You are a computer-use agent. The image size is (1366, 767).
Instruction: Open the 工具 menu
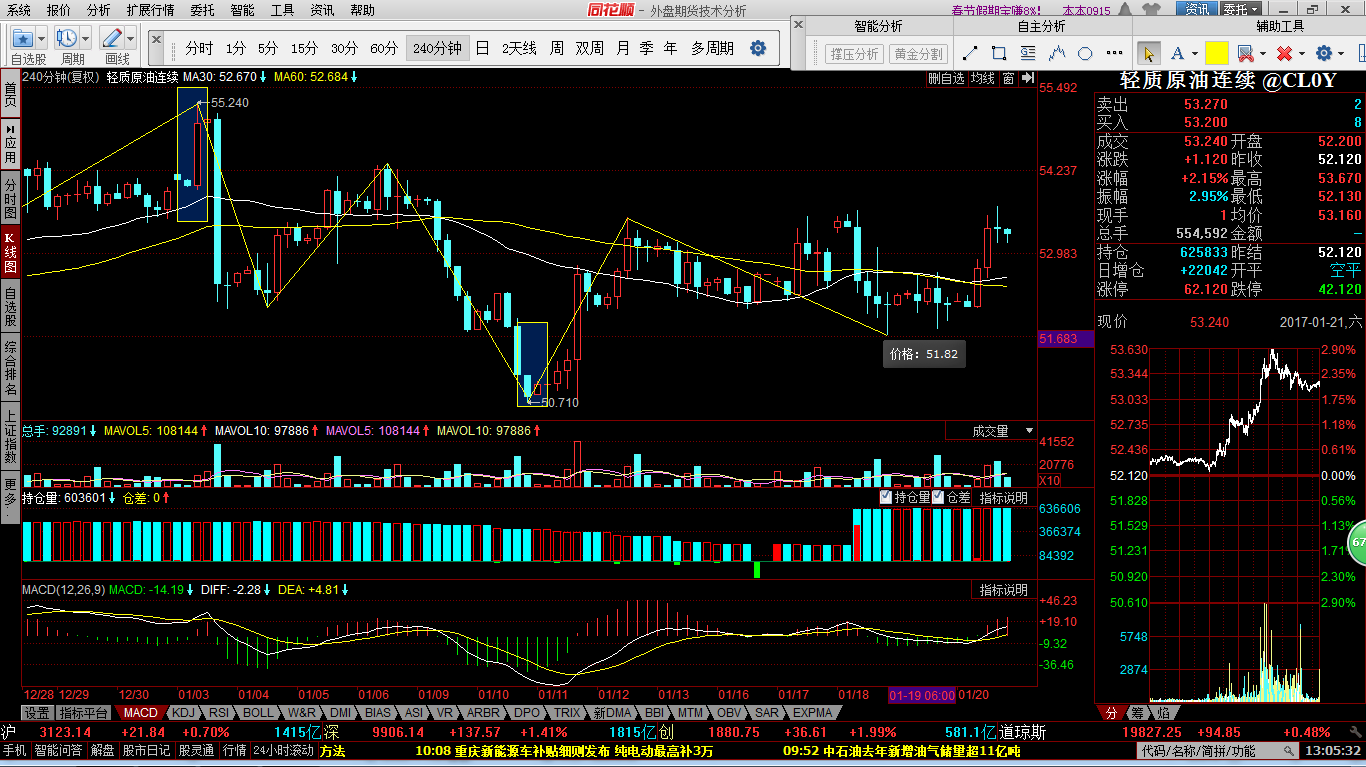pyautogui.click(x=283, y=10)
